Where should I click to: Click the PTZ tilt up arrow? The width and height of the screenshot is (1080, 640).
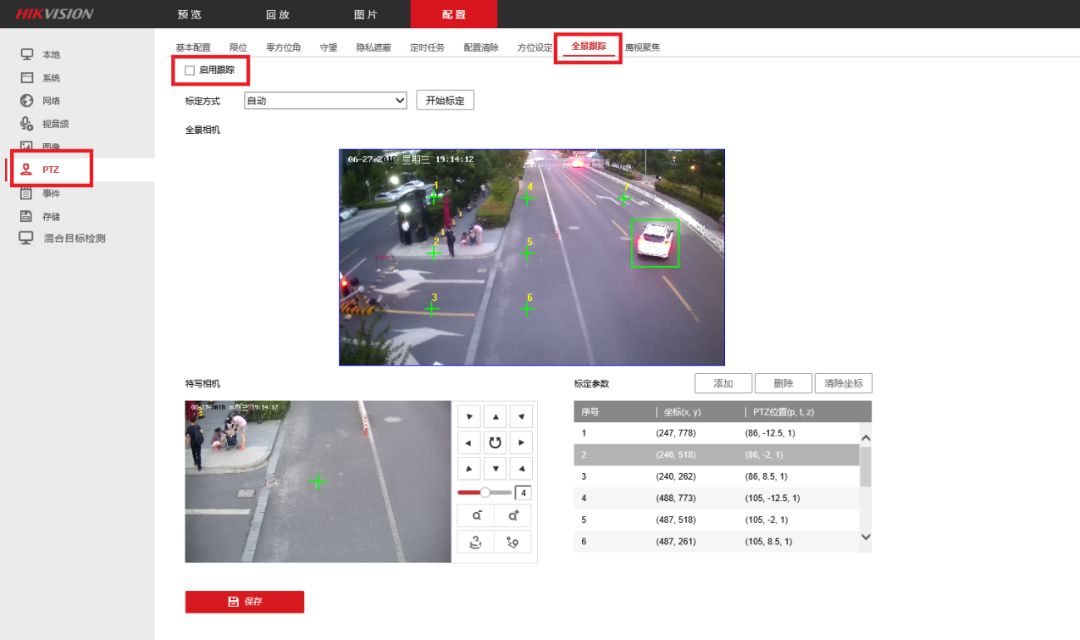coord(496,416)
